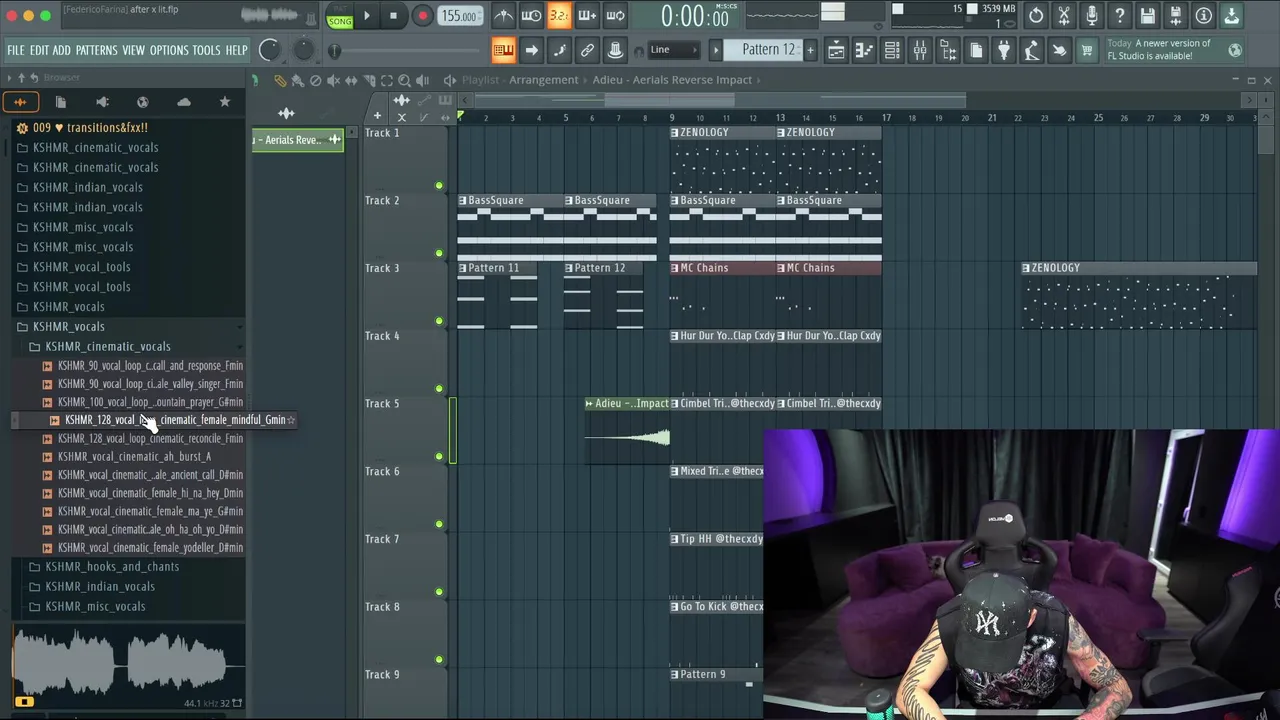The width and height of the screenshot is (1280, 720).
Task: Select the Slip tool in playlist toolbar
Action: tap(351, 81)
